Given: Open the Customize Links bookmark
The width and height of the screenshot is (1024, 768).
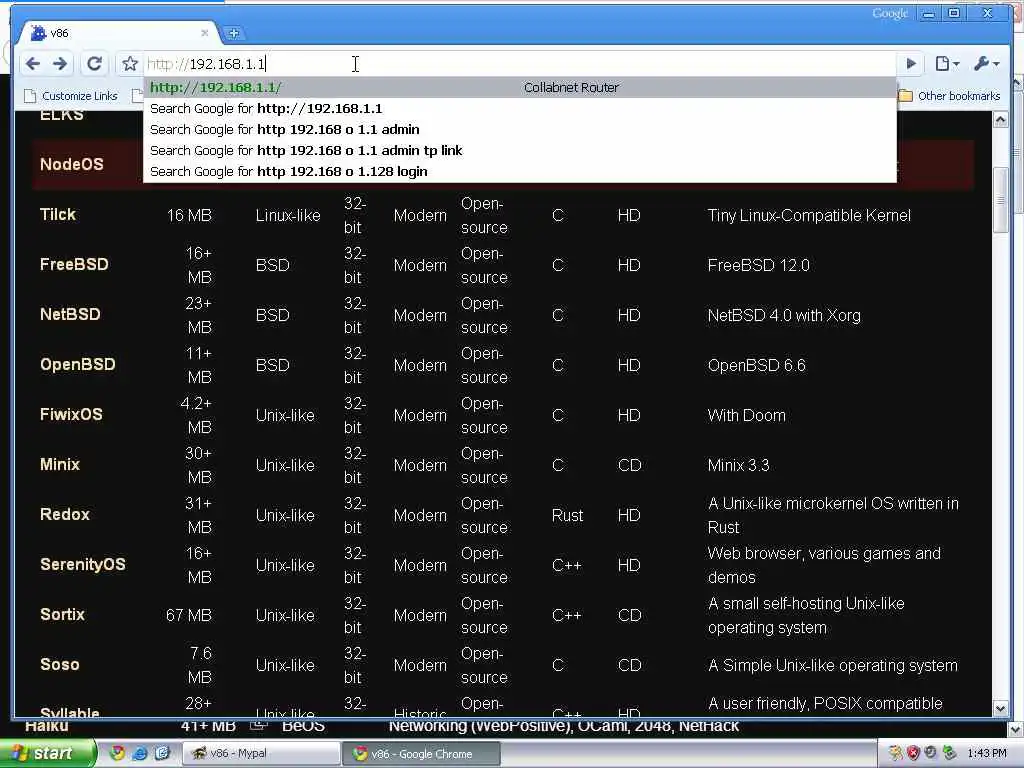Looking at the screenshot, I should 71,96.
